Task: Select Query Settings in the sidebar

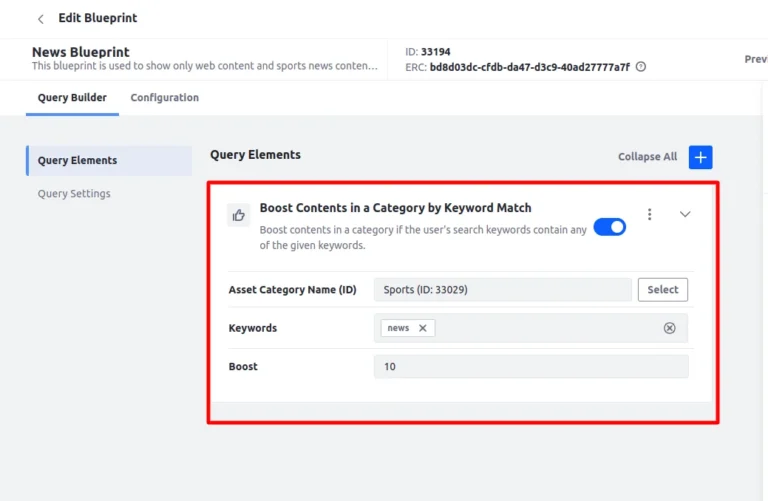Action: pyautogui.click(x=74, y=193)
